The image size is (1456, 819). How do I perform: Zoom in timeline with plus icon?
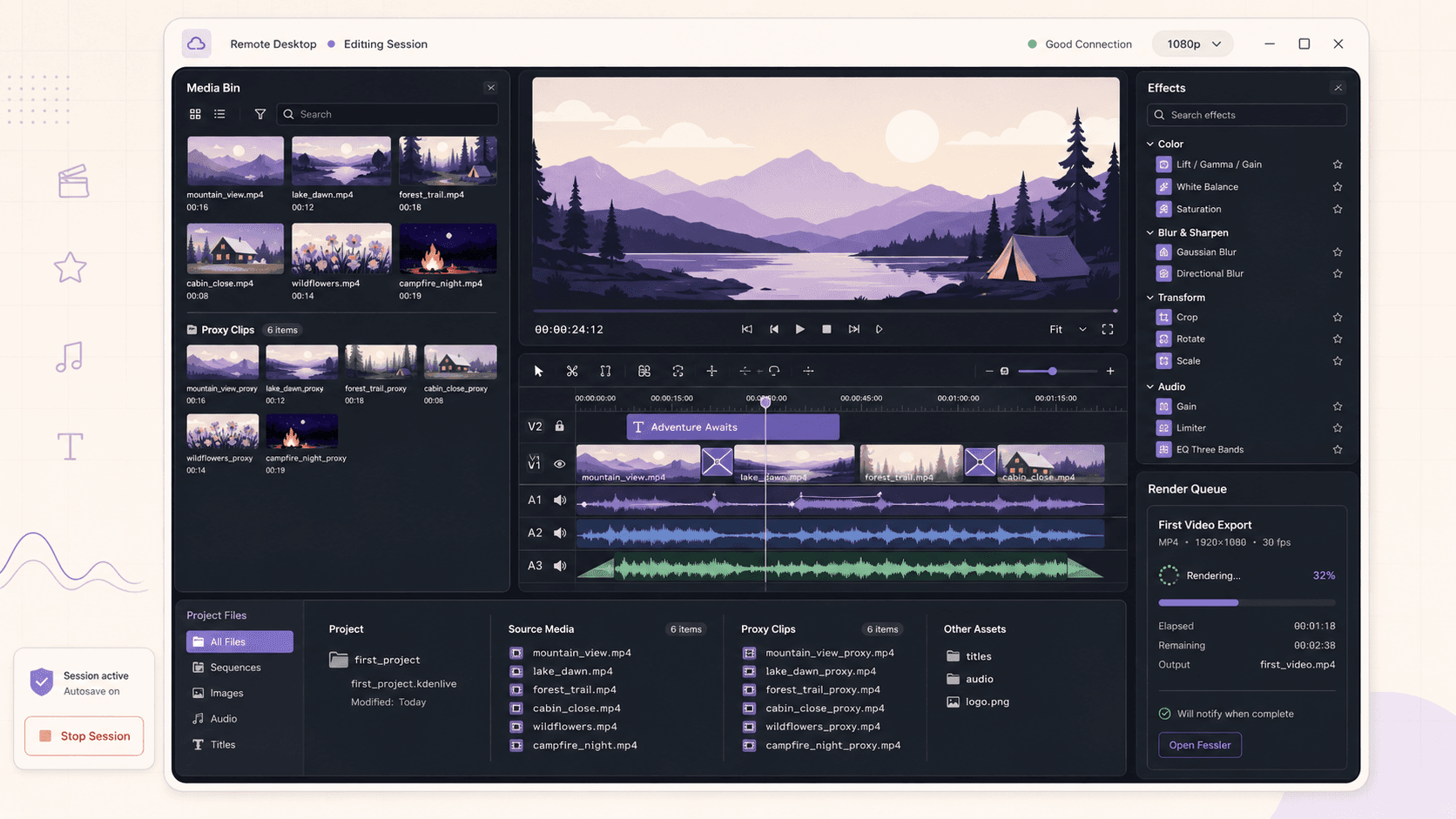[x=1110, y=371]
